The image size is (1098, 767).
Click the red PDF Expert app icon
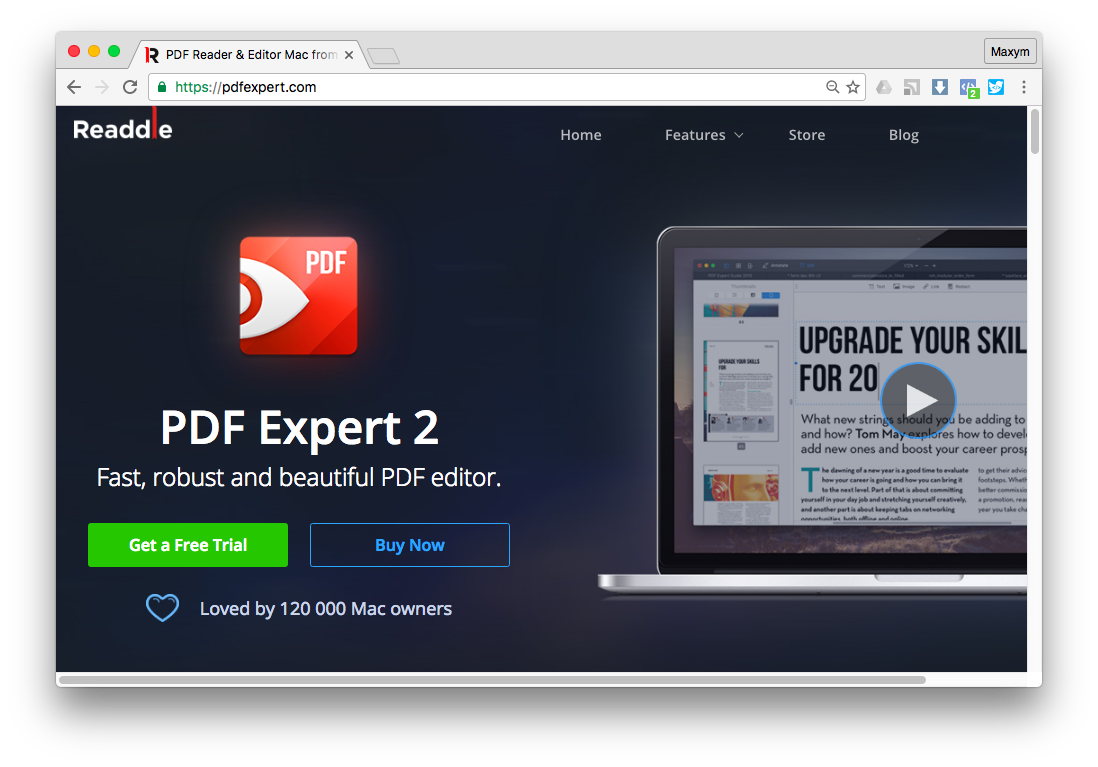click(x=298, y=296)
